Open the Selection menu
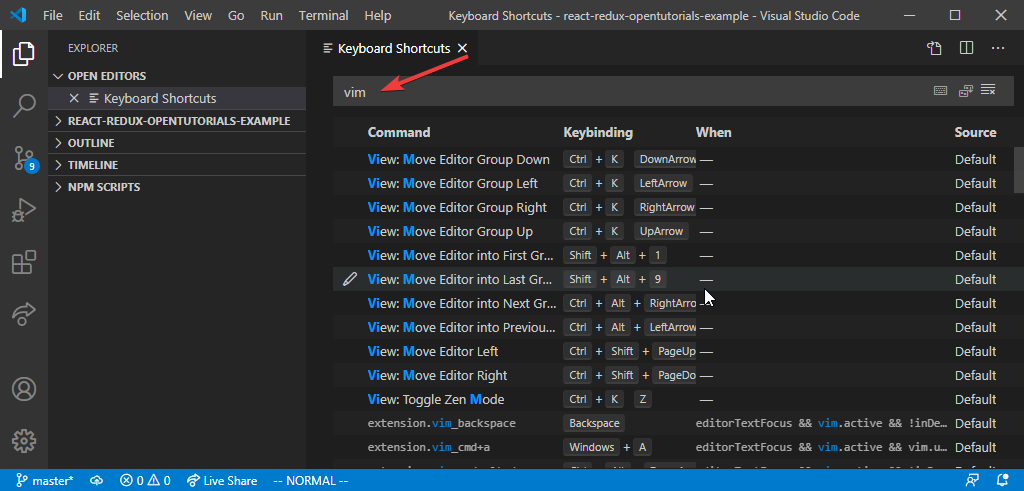This screenshot has width=1024, height=491. pos(142,15)
